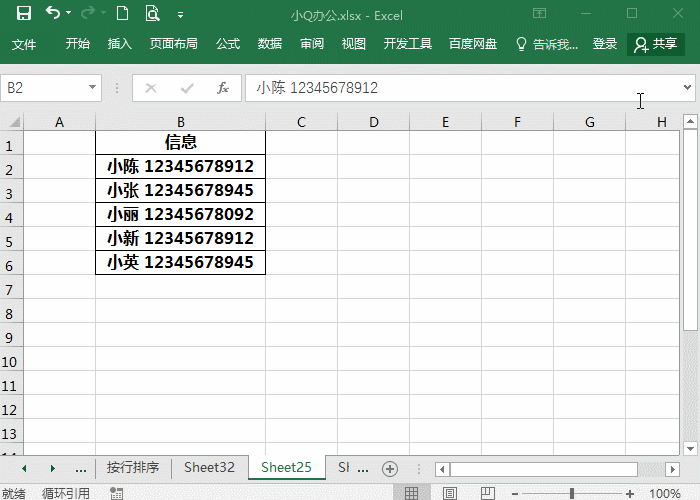Click cell B2 with 小陈 12345678912
Viewport: 700px width, 500px height.
click(x=180, y=167)
